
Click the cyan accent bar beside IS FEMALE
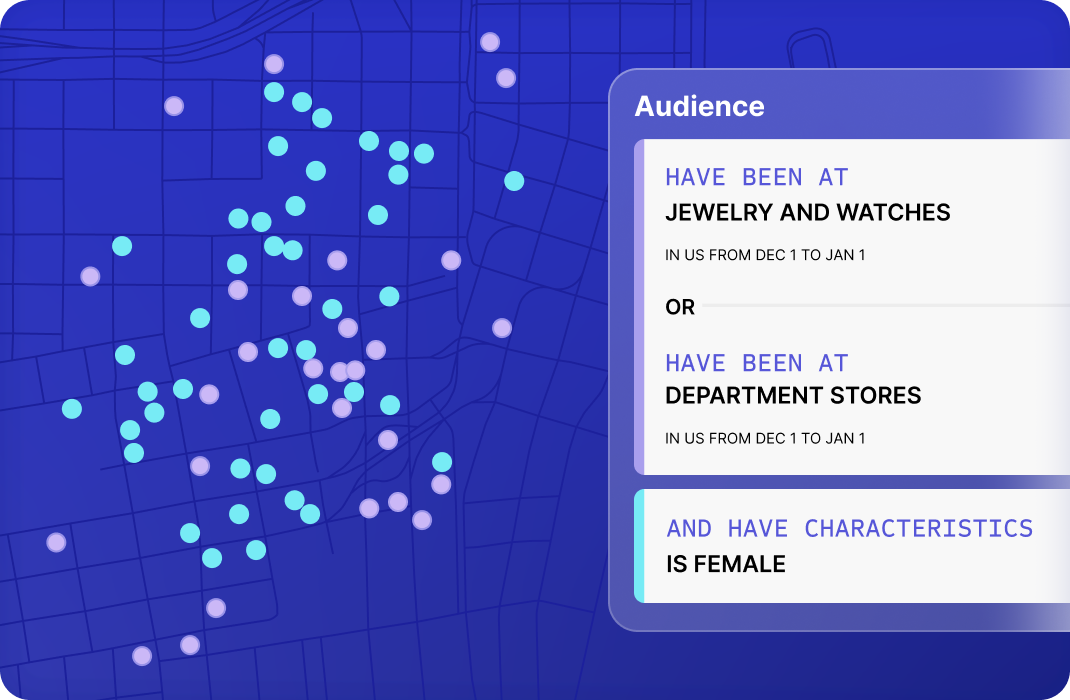(639, 546)
